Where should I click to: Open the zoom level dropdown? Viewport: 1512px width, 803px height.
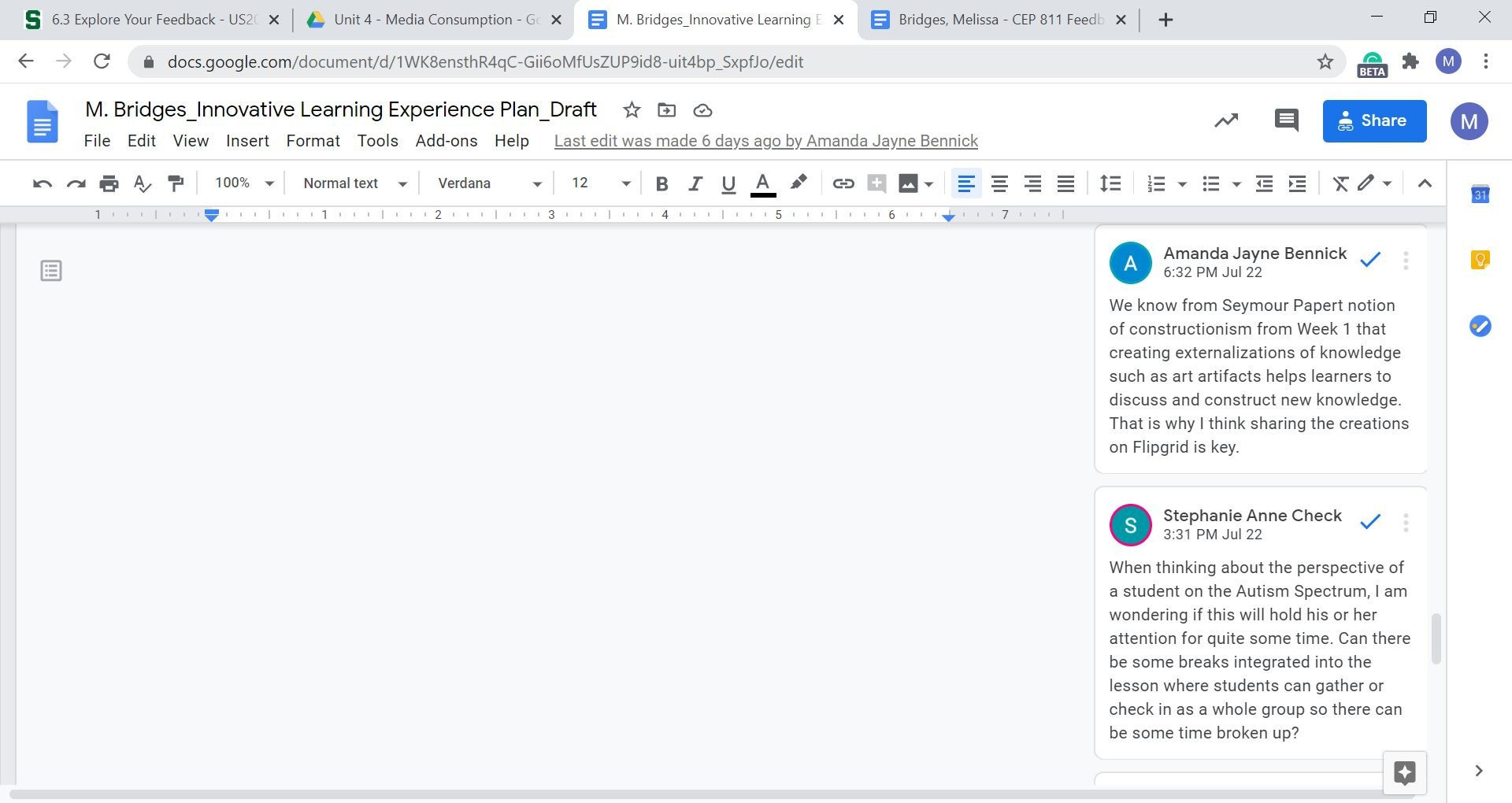(x=244, y=183)
